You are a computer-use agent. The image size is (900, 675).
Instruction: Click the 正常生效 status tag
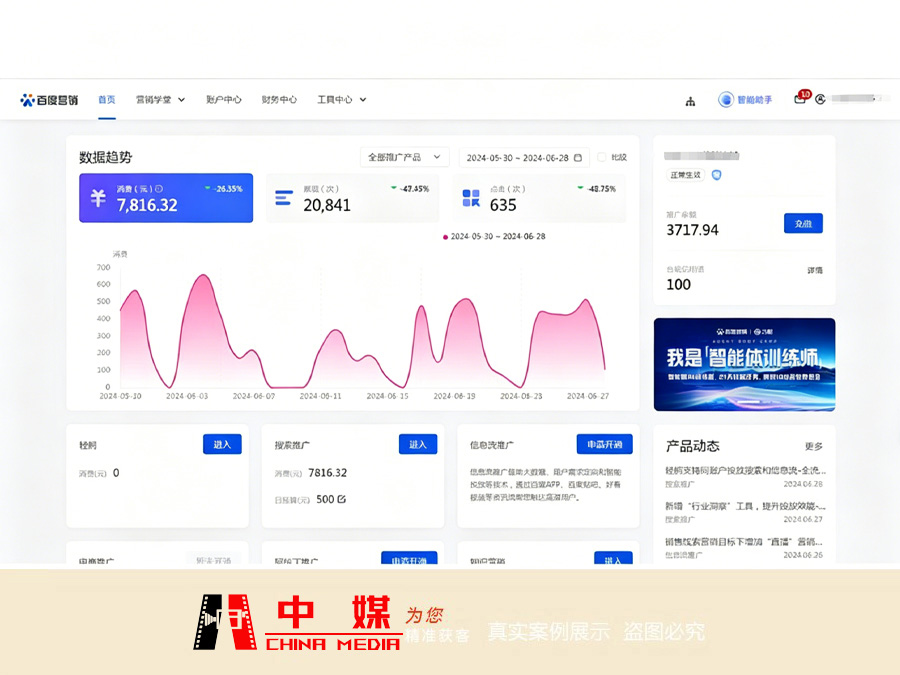pyautogui.click(x=685, y=175)
